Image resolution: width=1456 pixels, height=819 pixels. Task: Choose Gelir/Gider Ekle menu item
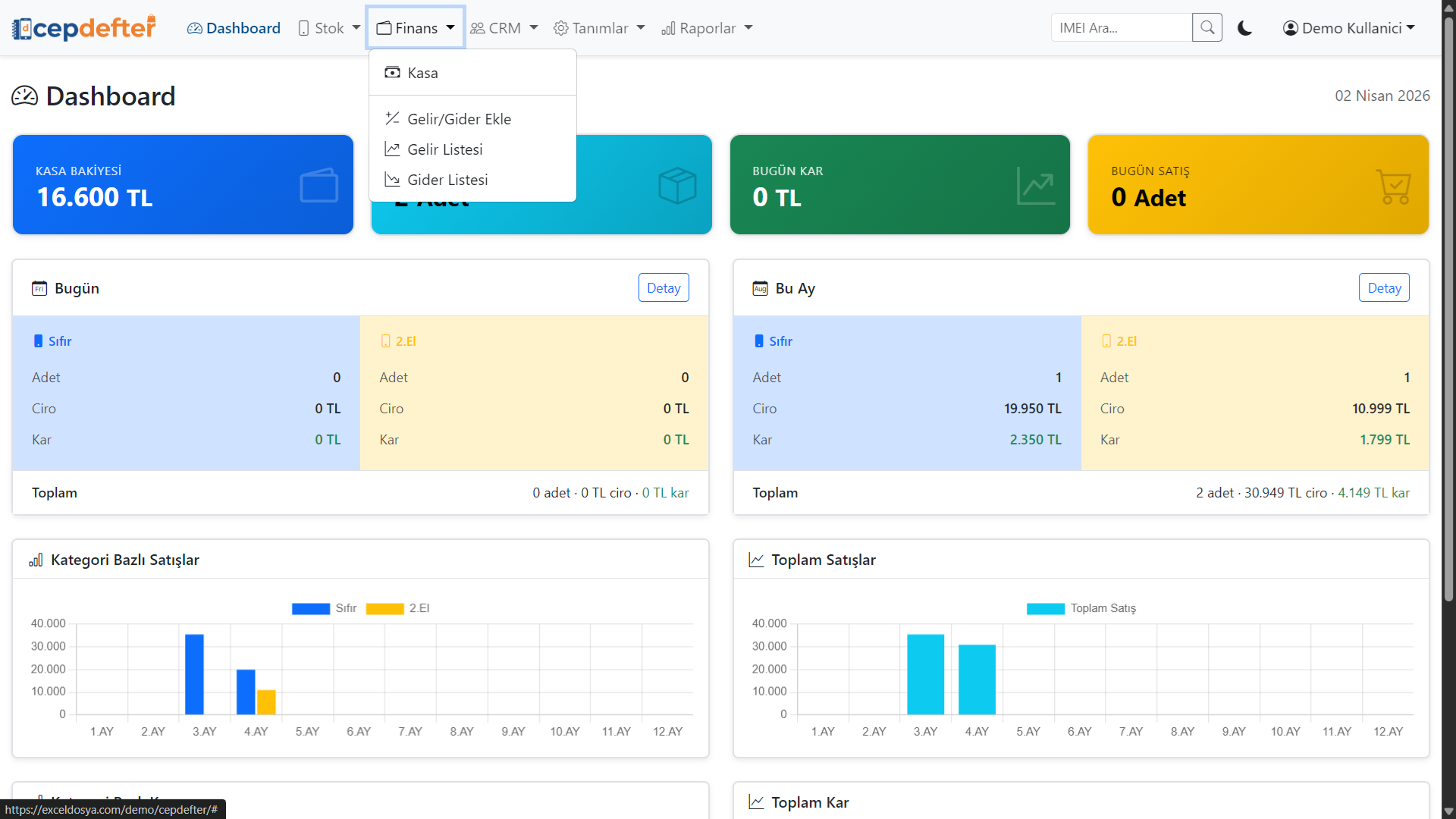[459, 119]
